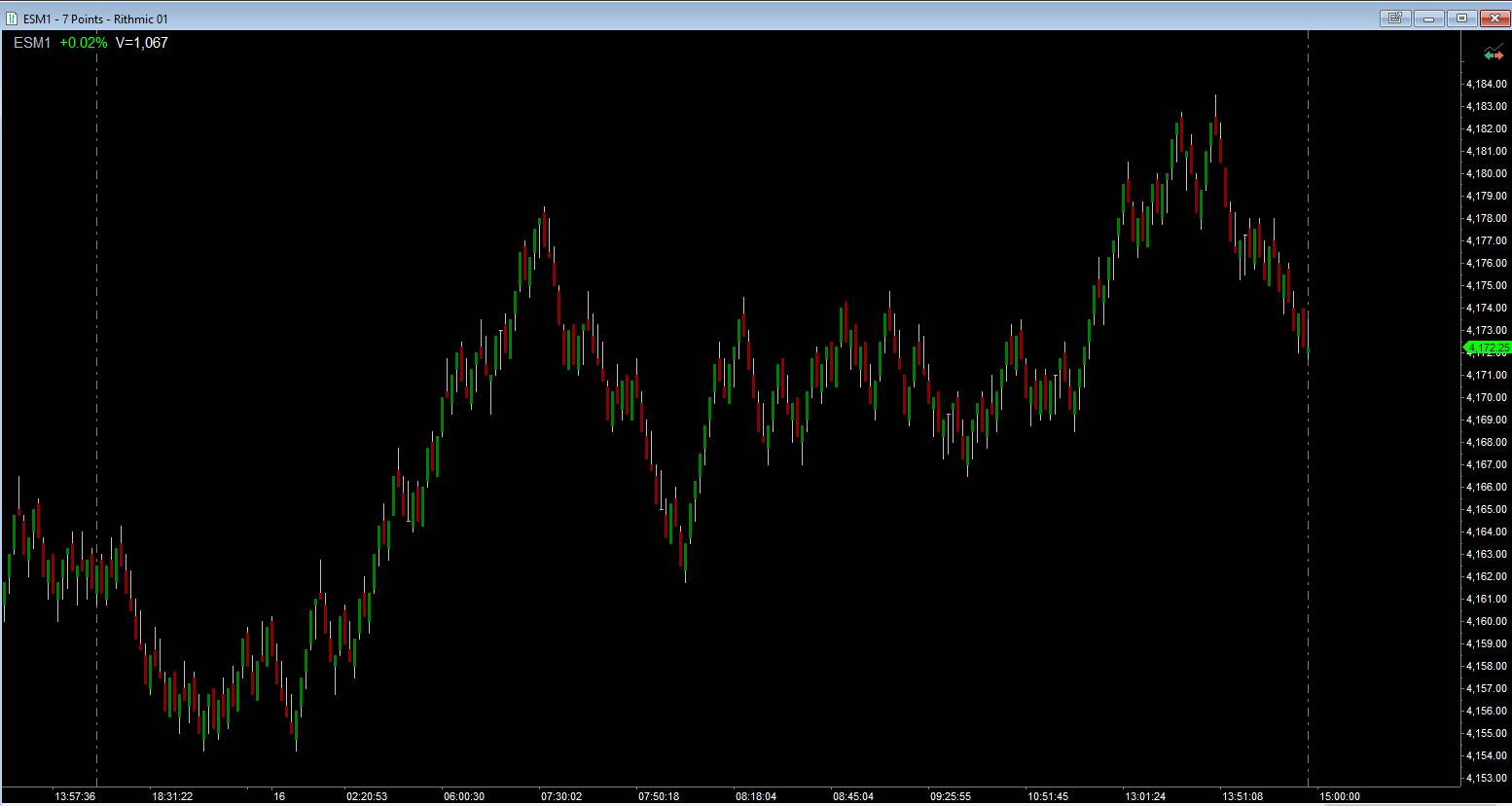Click the 4,169.00 price axis label
Screen dimensions: 1512x806
(1487, 420)
